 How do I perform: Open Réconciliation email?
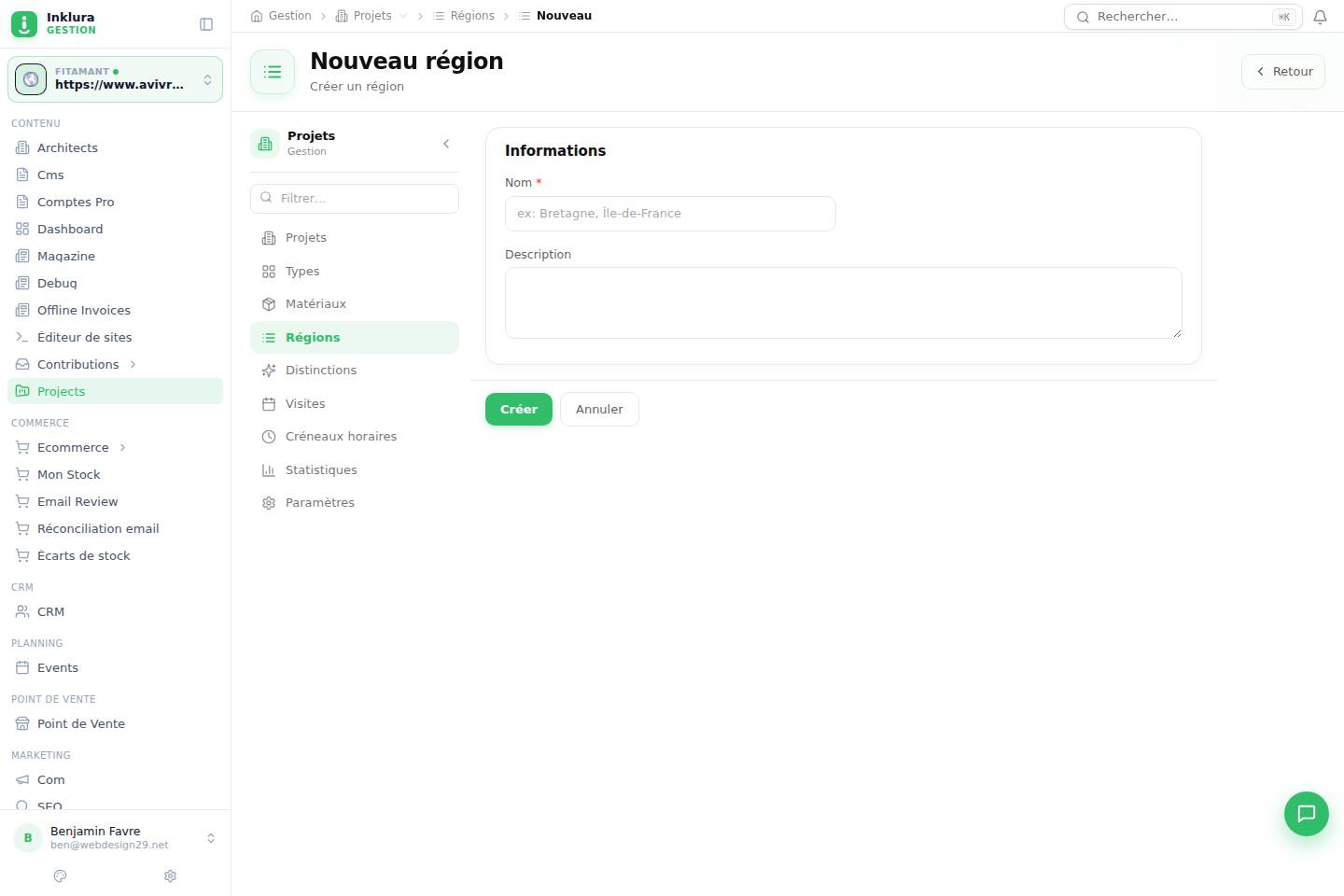(116, 529)
